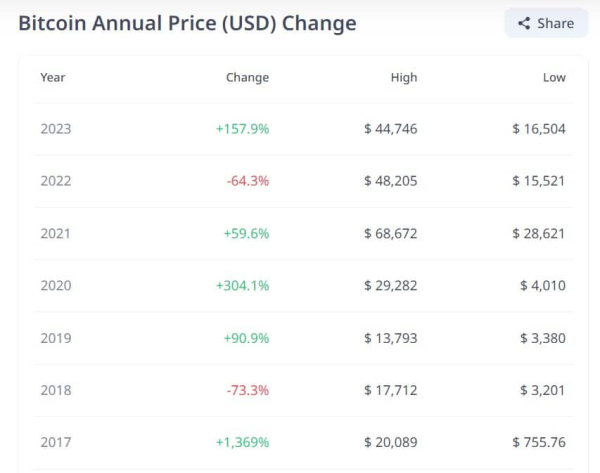This screenshot has width=600, height=473.
Task: Click the 2019 year cell
Action: pos(56,338)
